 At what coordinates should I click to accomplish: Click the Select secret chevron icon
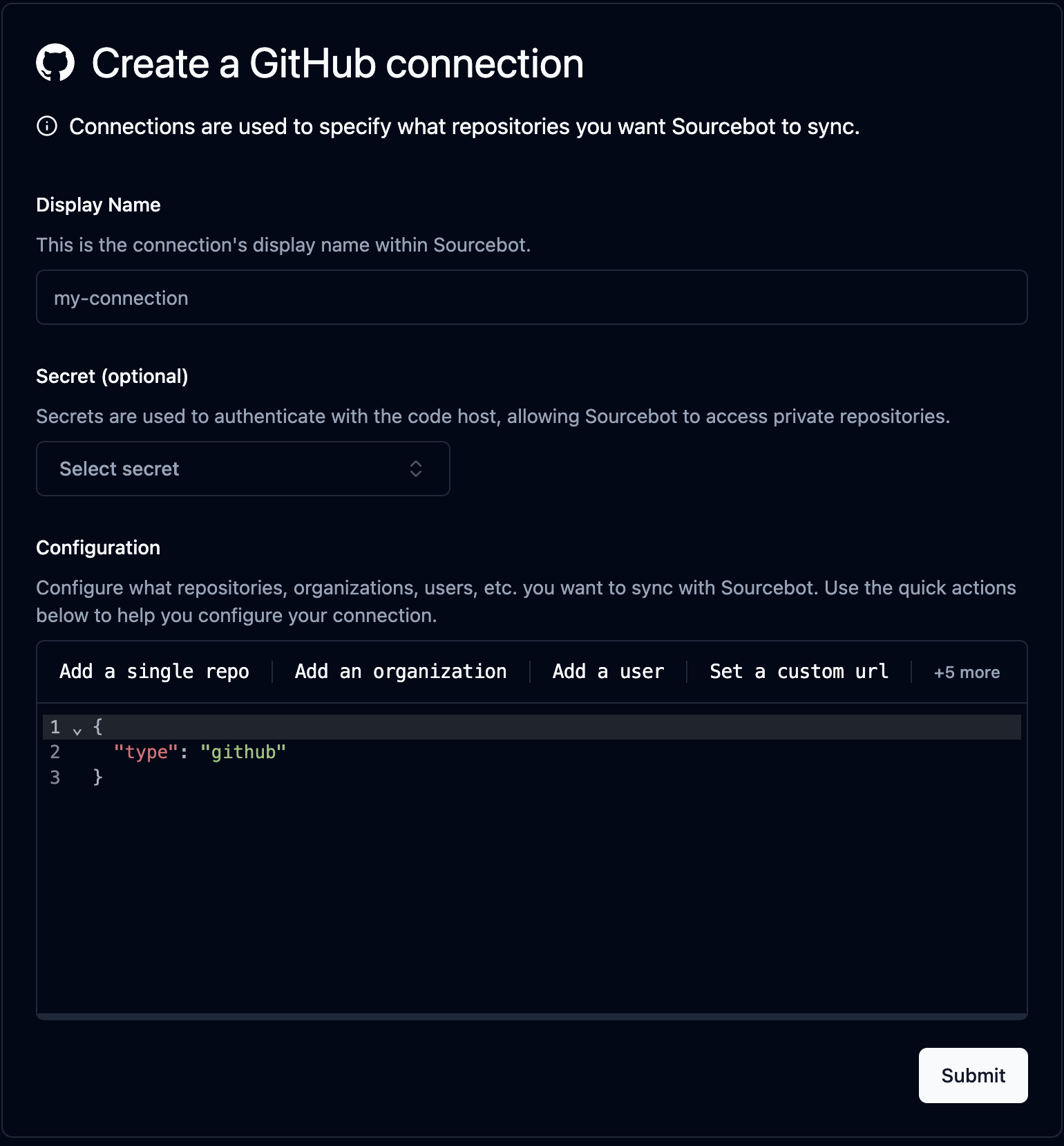pyautogui.click(x=416, y=469)
